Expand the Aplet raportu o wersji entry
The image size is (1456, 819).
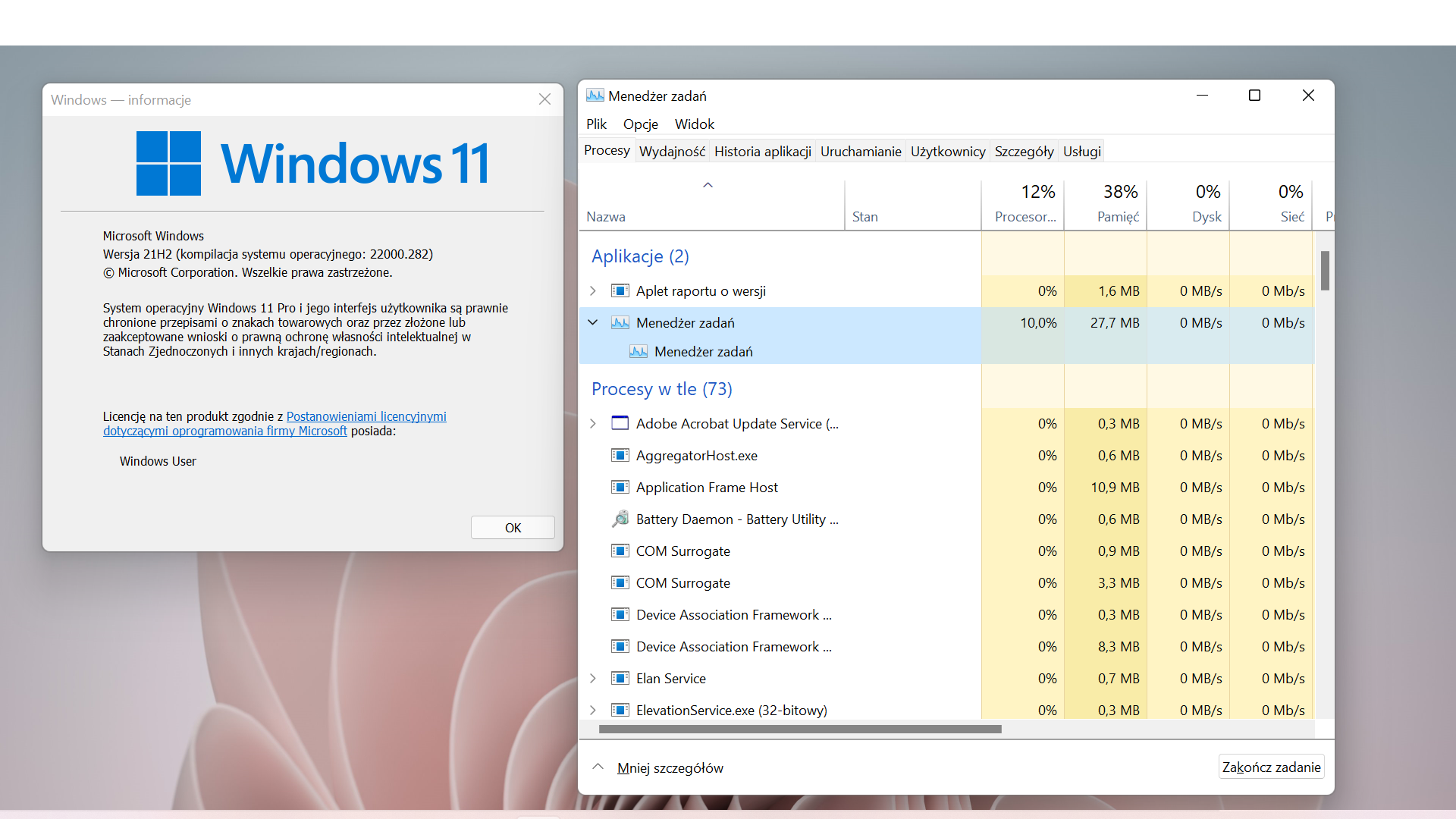(x=593, y=291)
